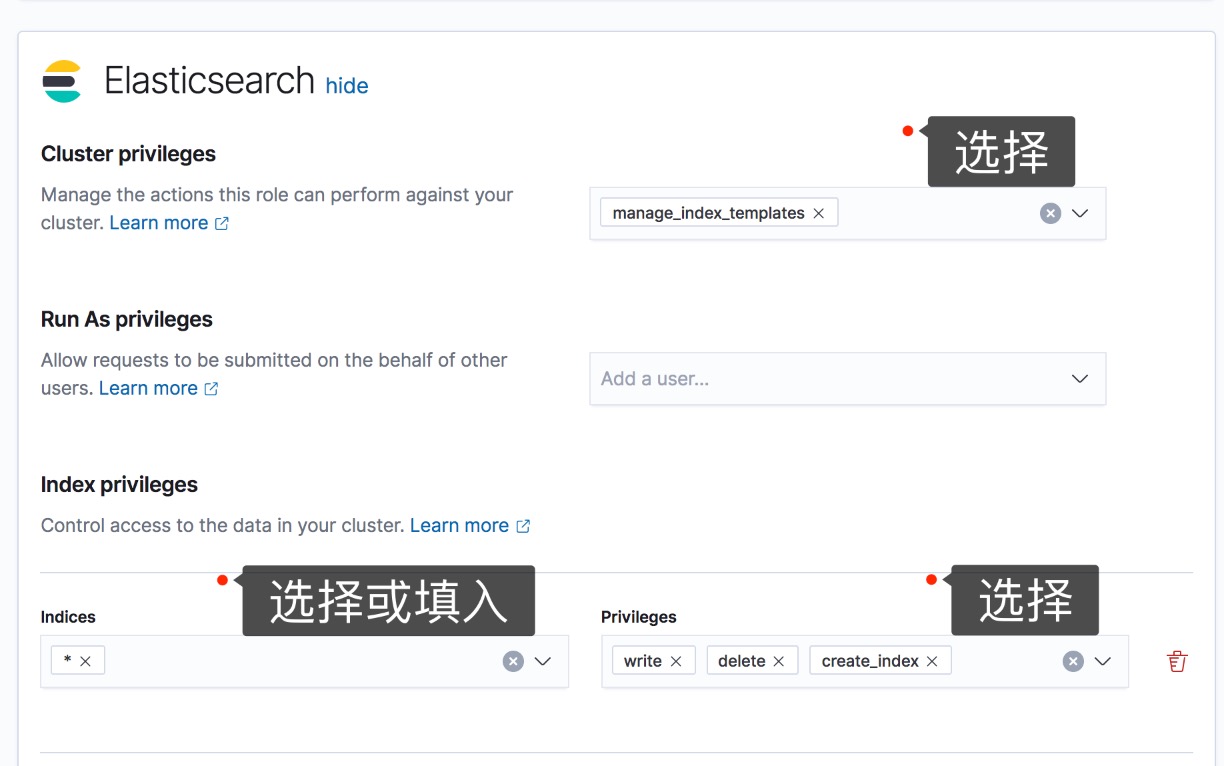The height and width of the screenshot is (766, 1224).
Task: Clear the Indices field using its x circle
Action: (x=513, y=661)
